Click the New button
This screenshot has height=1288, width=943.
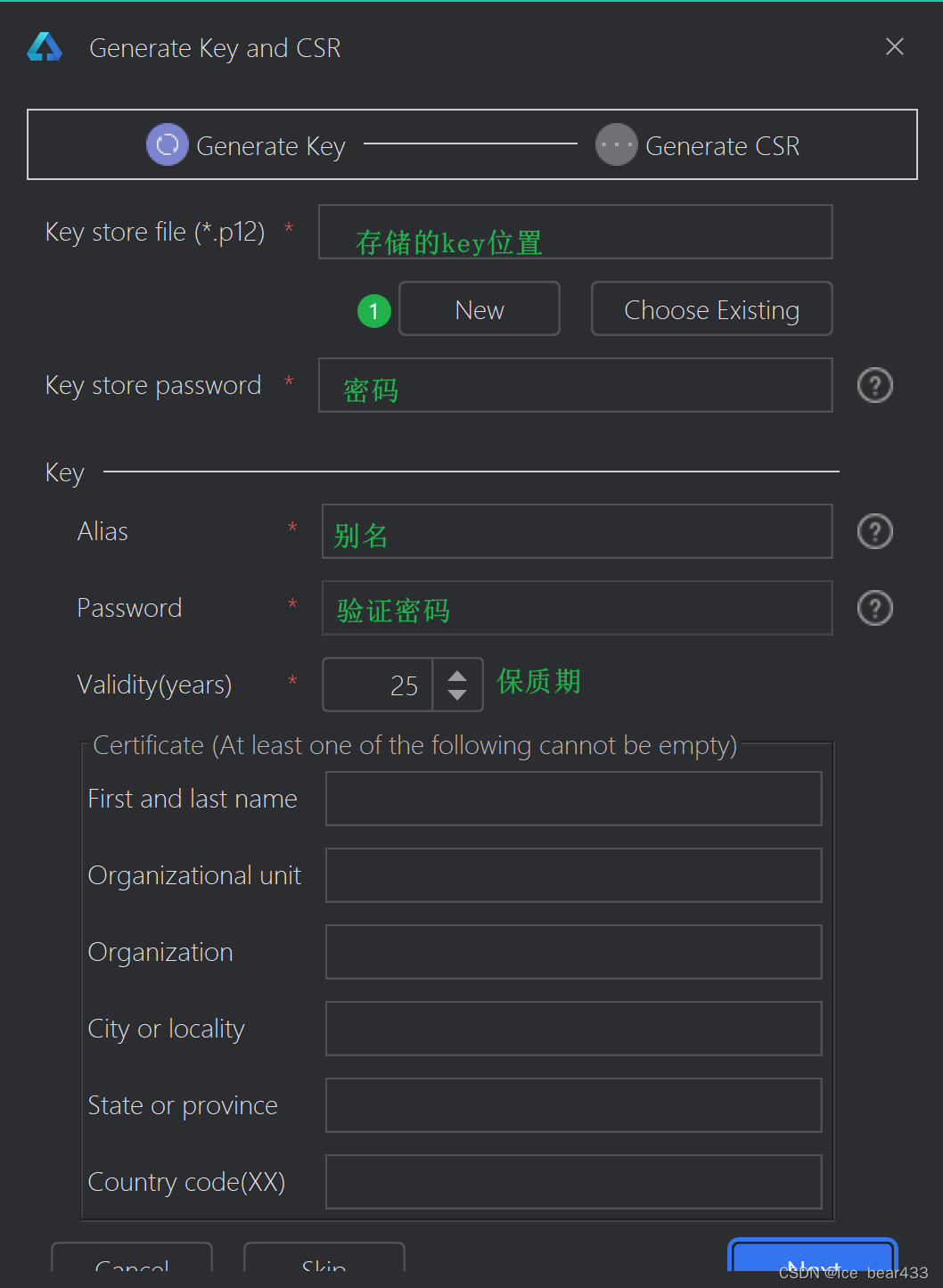pos(479,308)
